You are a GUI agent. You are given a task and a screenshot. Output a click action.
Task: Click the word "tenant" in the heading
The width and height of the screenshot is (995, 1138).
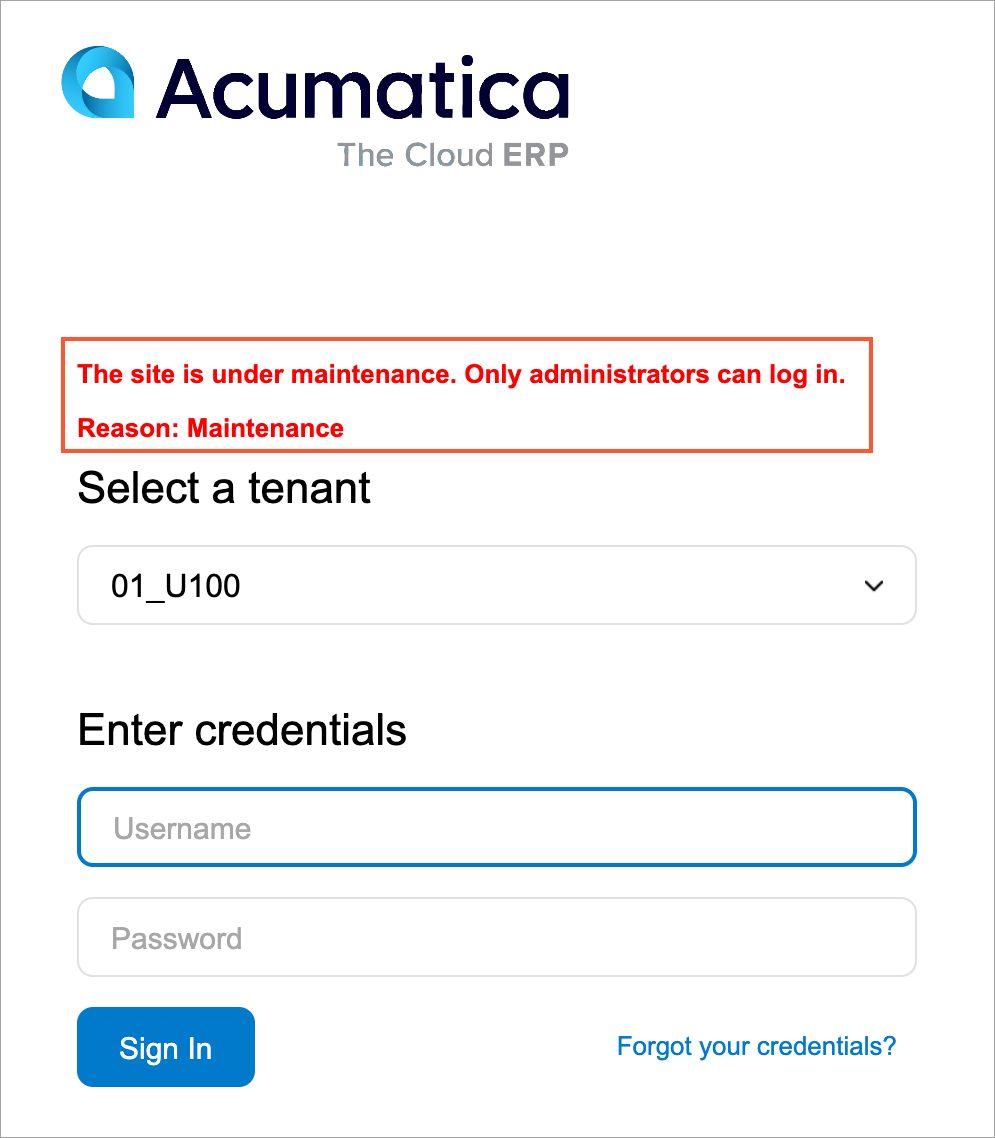(x=310, y=489)
